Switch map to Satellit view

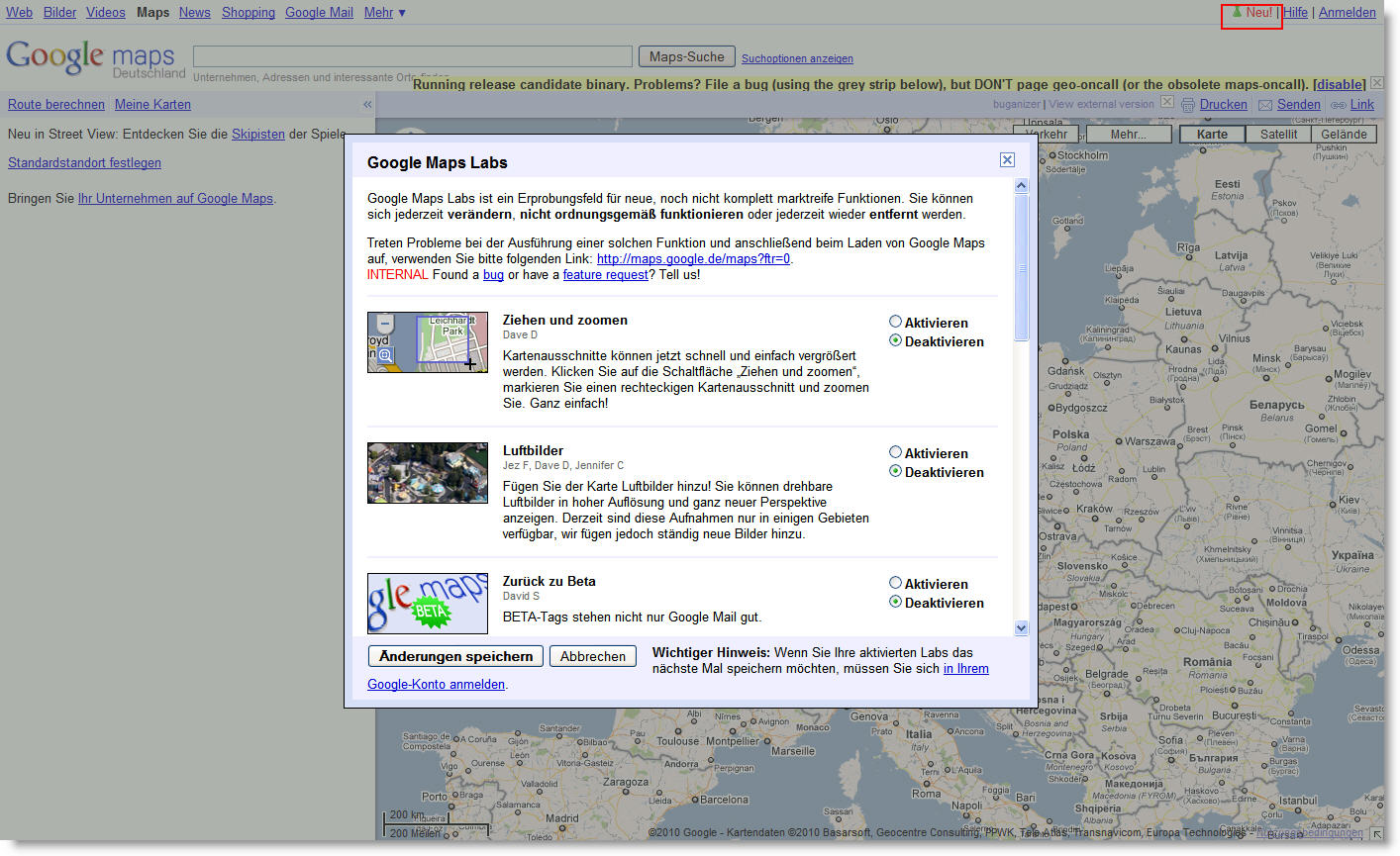(1278, 135)
